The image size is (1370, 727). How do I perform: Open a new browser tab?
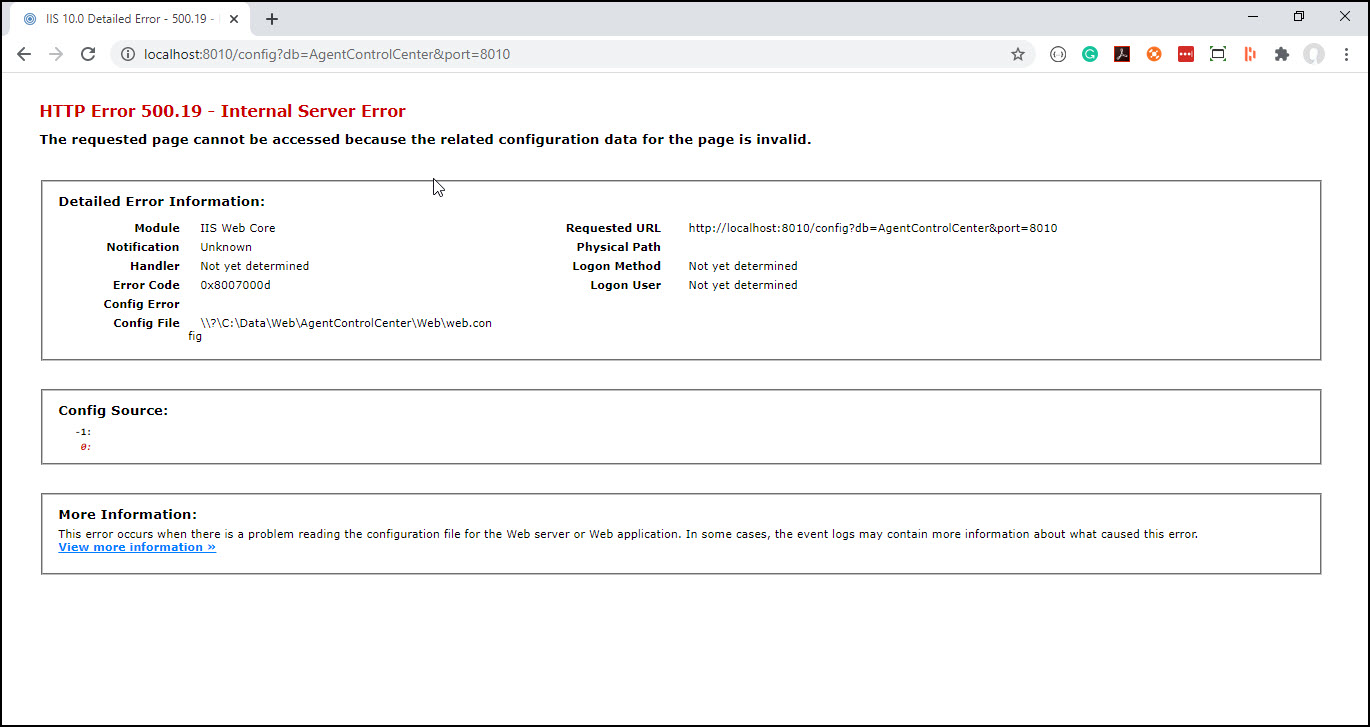(272, 17)
